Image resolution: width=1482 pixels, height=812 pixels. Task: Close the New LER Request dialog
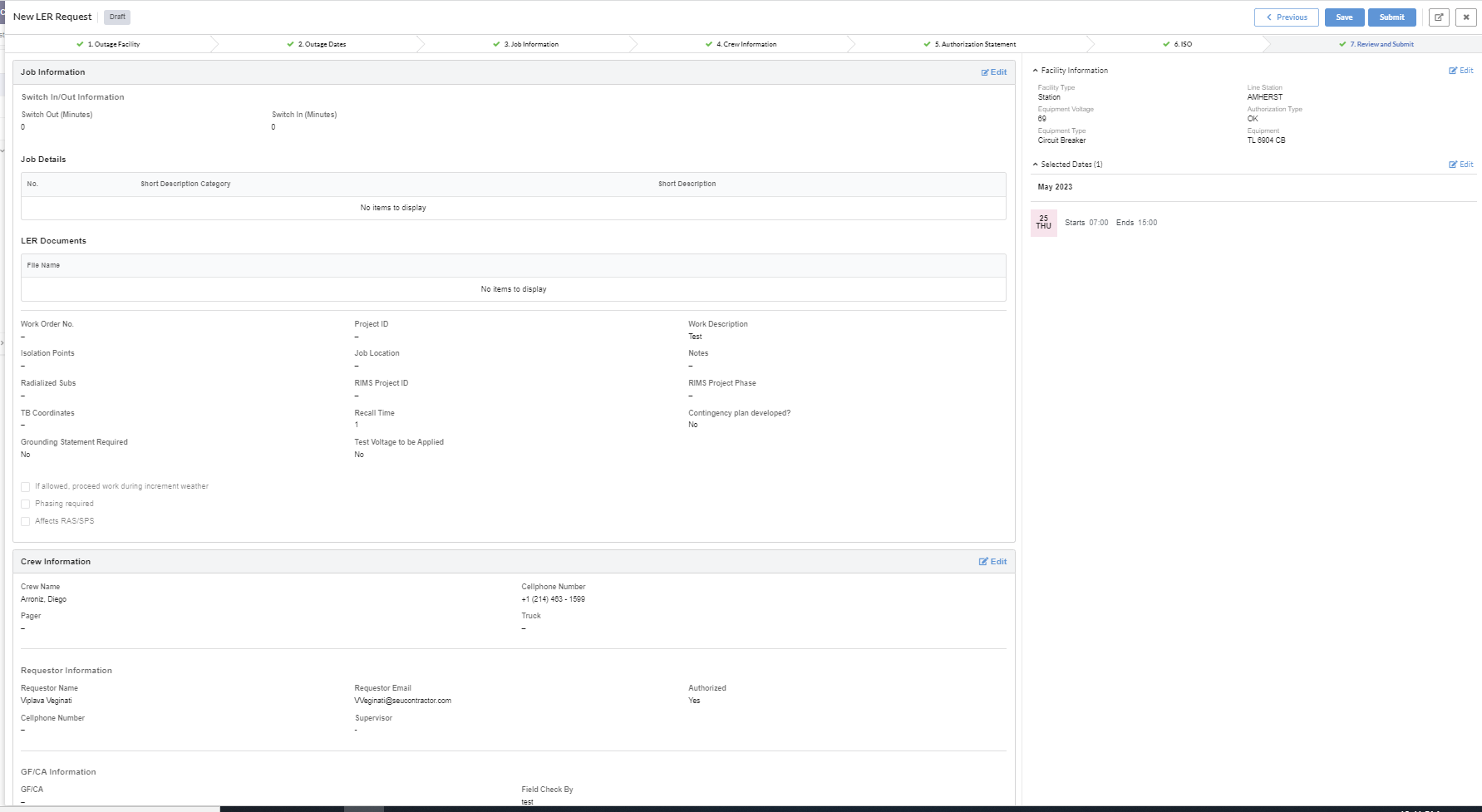tap(1465, 17)
